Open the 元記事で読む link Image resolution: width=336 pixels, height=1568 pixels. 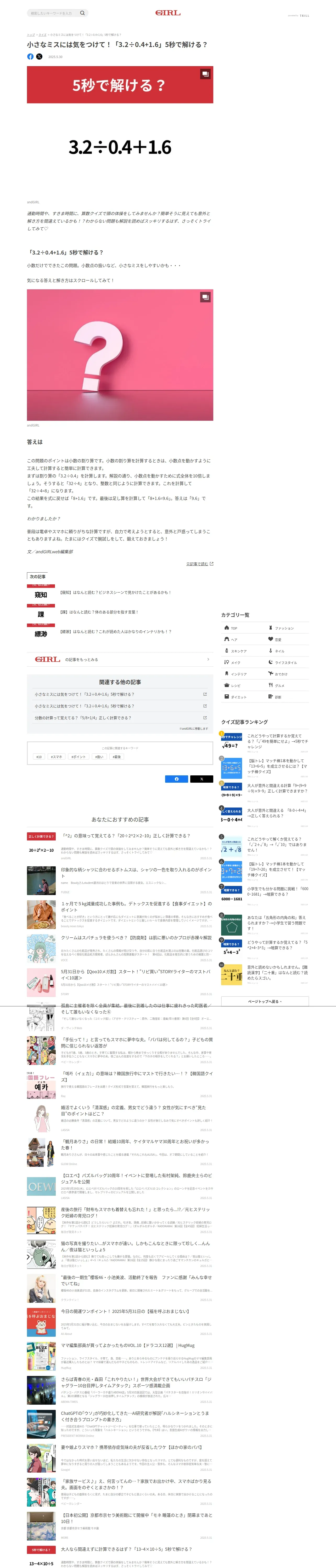(x=199, y=564)
